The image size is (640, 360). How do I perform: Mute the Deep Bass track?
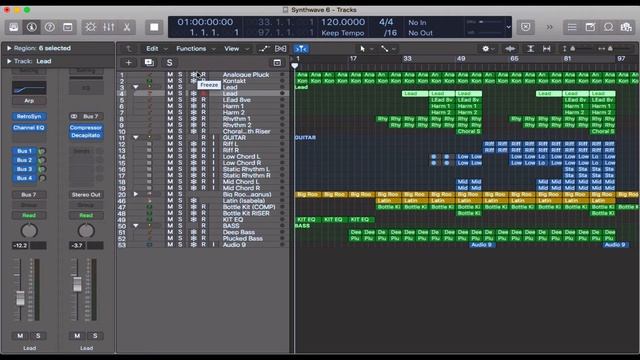click(x=170, y=232)
